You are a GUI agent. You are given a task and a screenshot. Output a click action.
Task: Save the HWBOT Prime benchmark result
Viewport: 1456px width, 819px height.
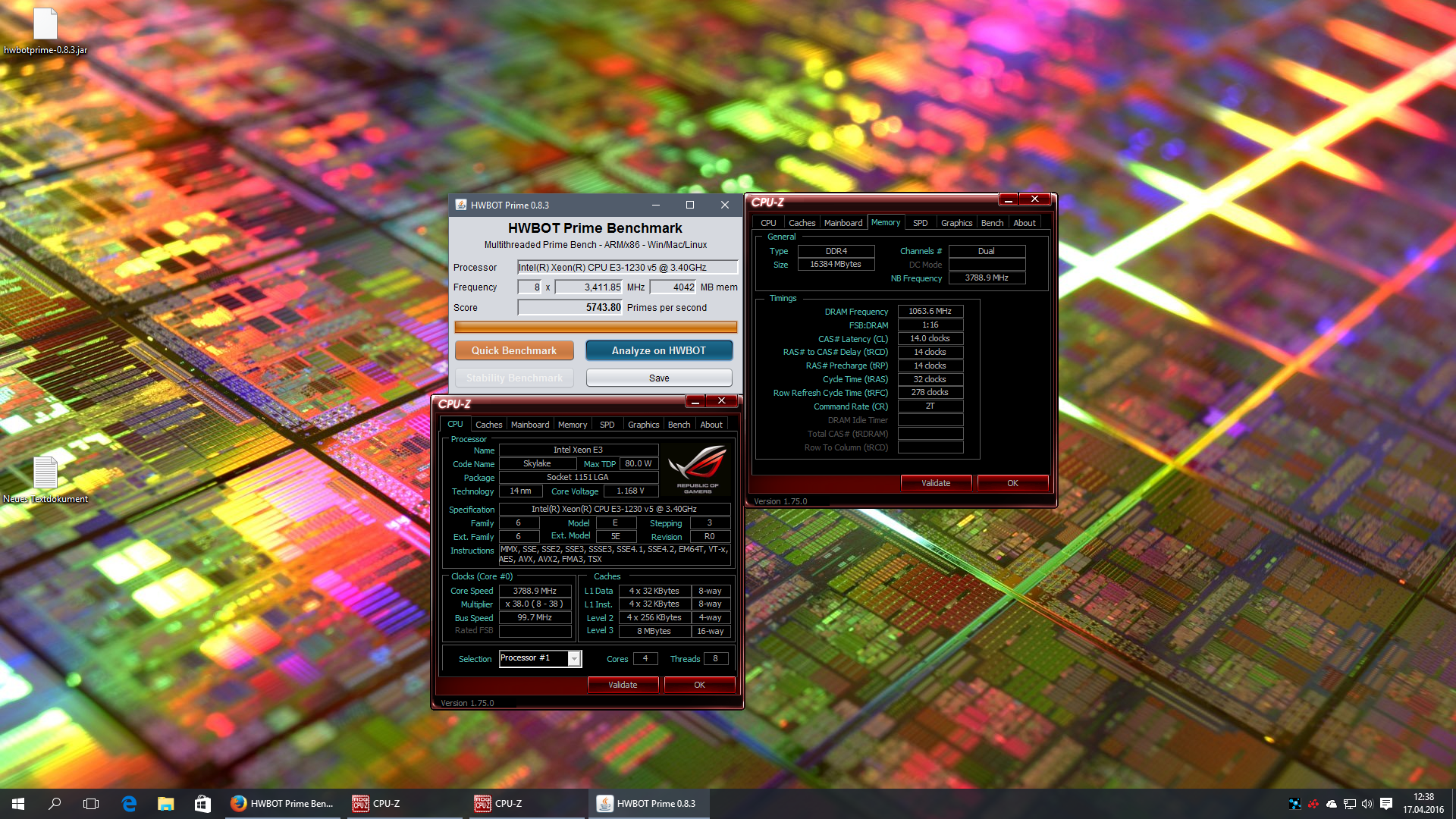coord(659,378)
